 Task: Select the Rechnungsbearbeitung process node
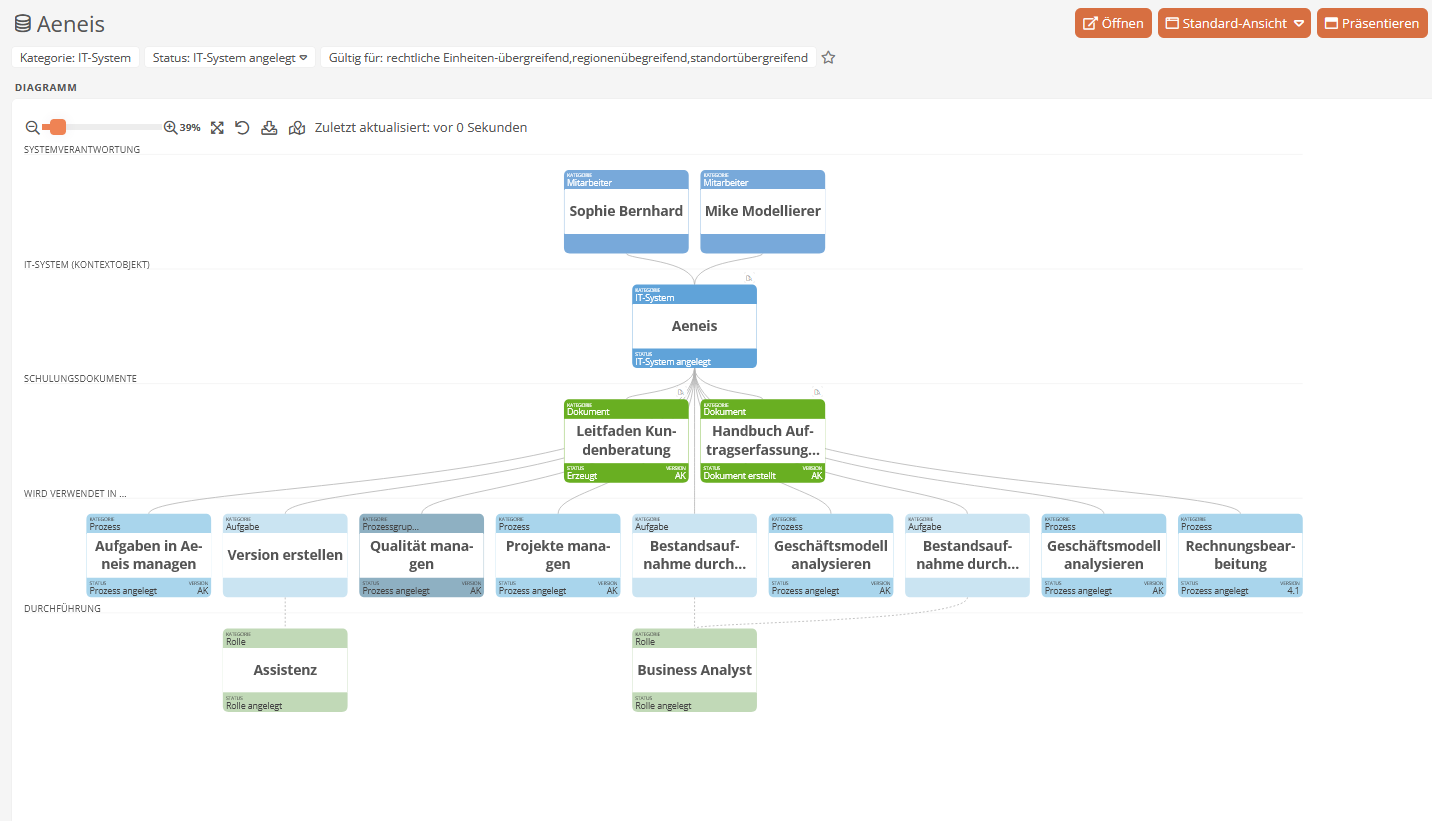[1240, 555]
